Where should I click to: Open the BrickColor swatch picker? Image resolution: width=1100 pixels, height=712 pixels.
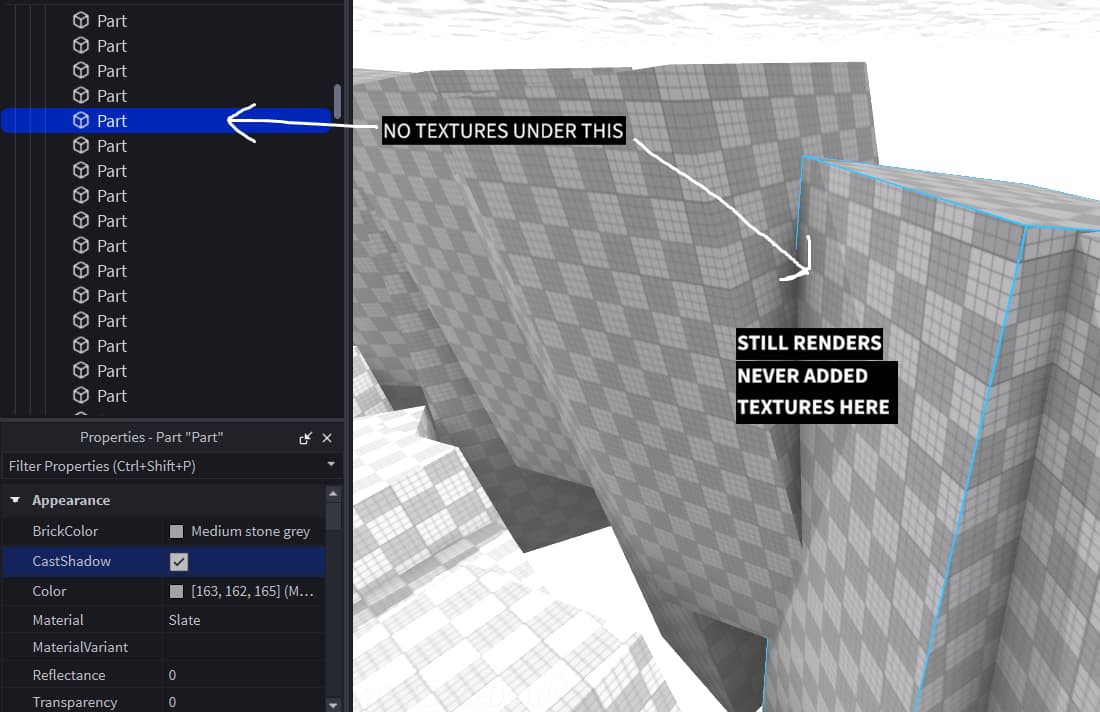(x=176, y=531)
